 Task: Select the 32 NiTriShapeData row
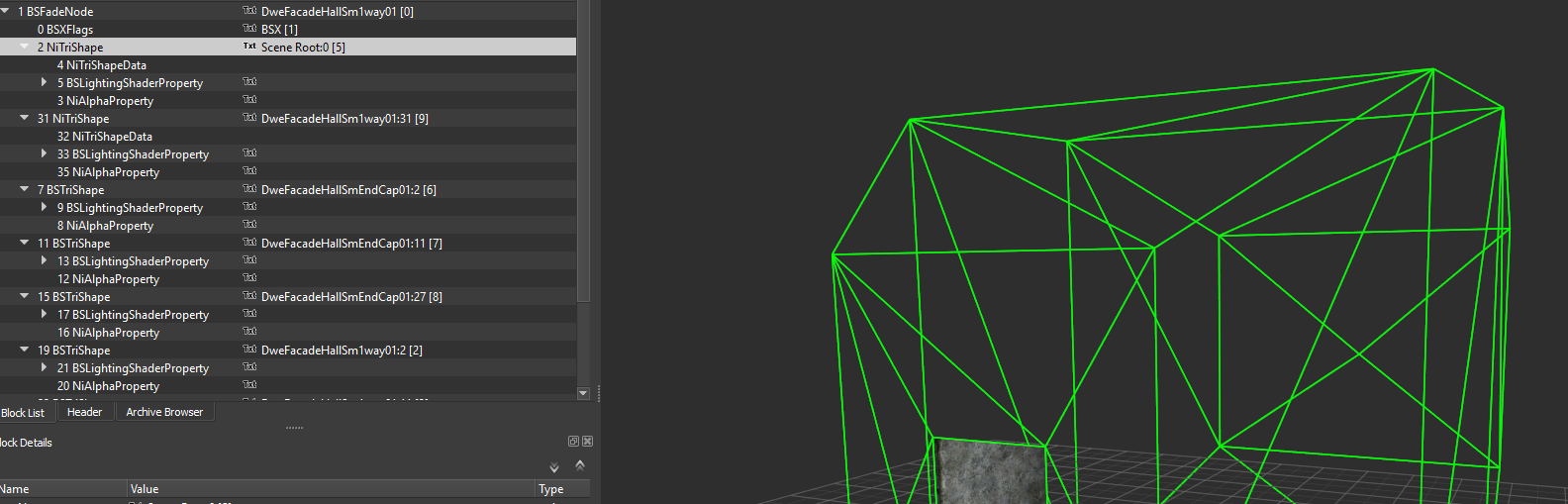tap(288, 136)
